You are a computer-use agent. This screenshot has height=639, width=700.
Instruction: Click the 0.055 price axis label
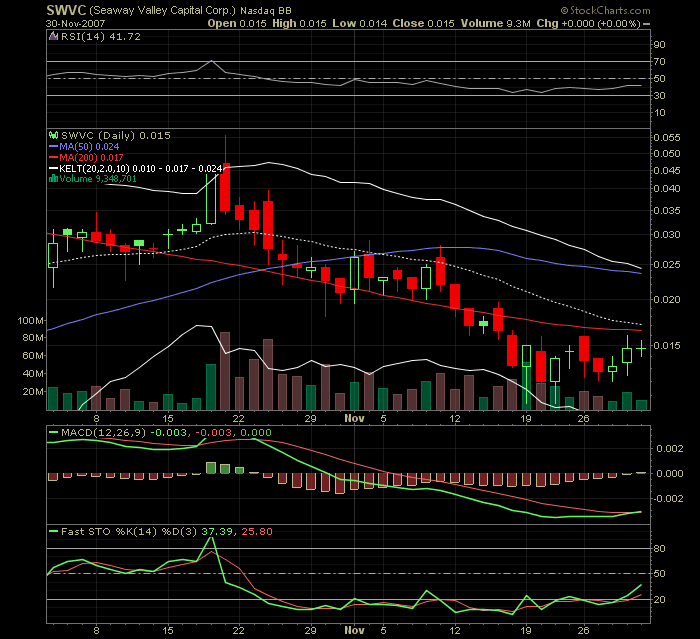tap(667, 138)
